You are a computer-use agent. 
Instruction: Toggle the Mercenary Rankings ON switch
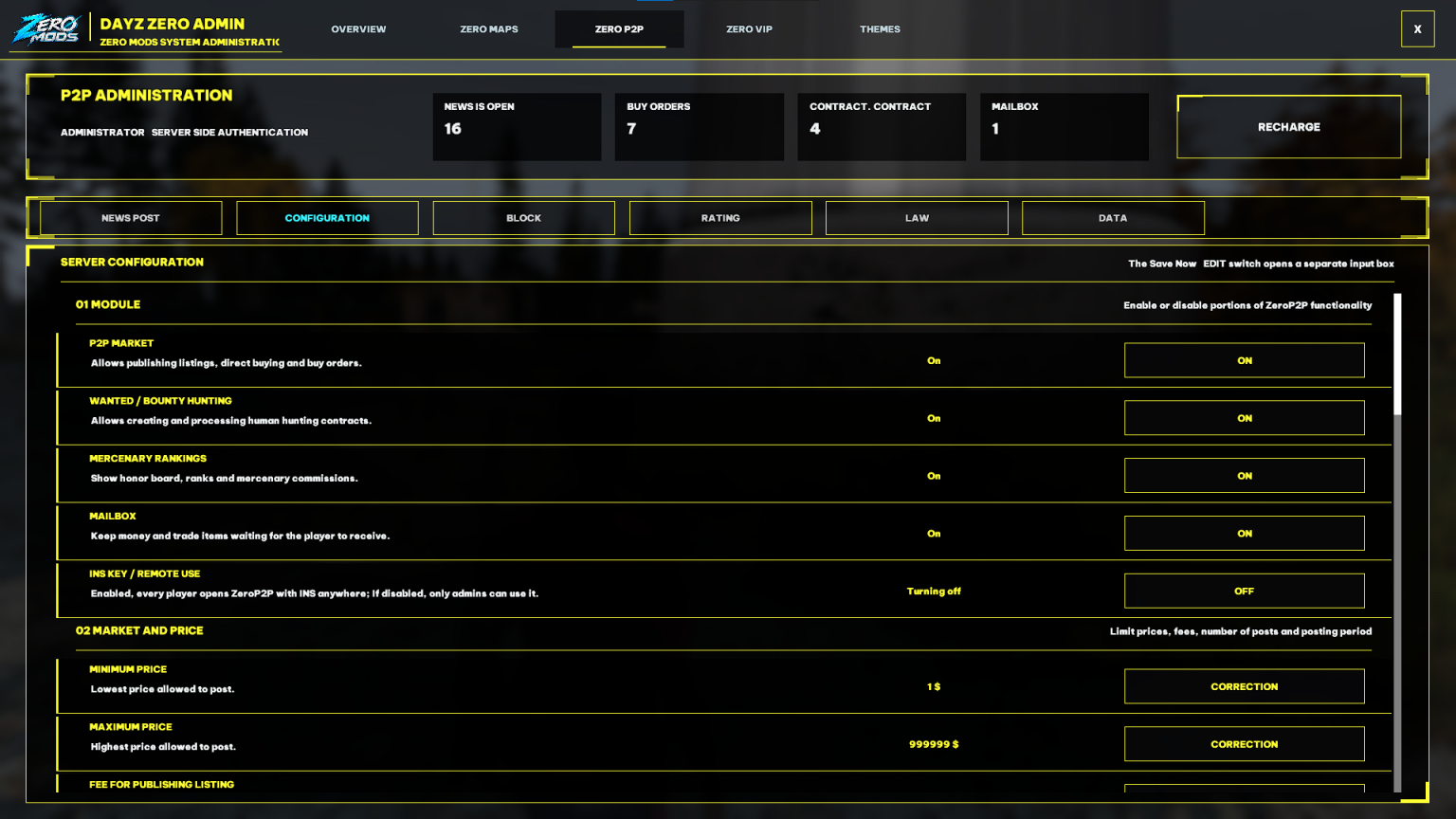click(x=1244, y=476)
